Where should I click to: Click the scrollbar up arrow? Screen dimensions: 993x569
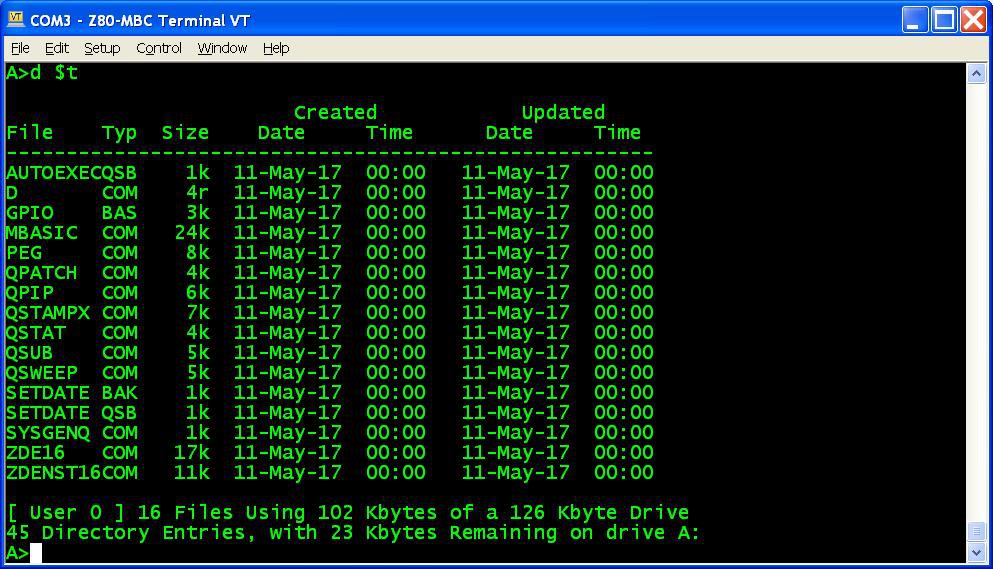tap(977, 74)
